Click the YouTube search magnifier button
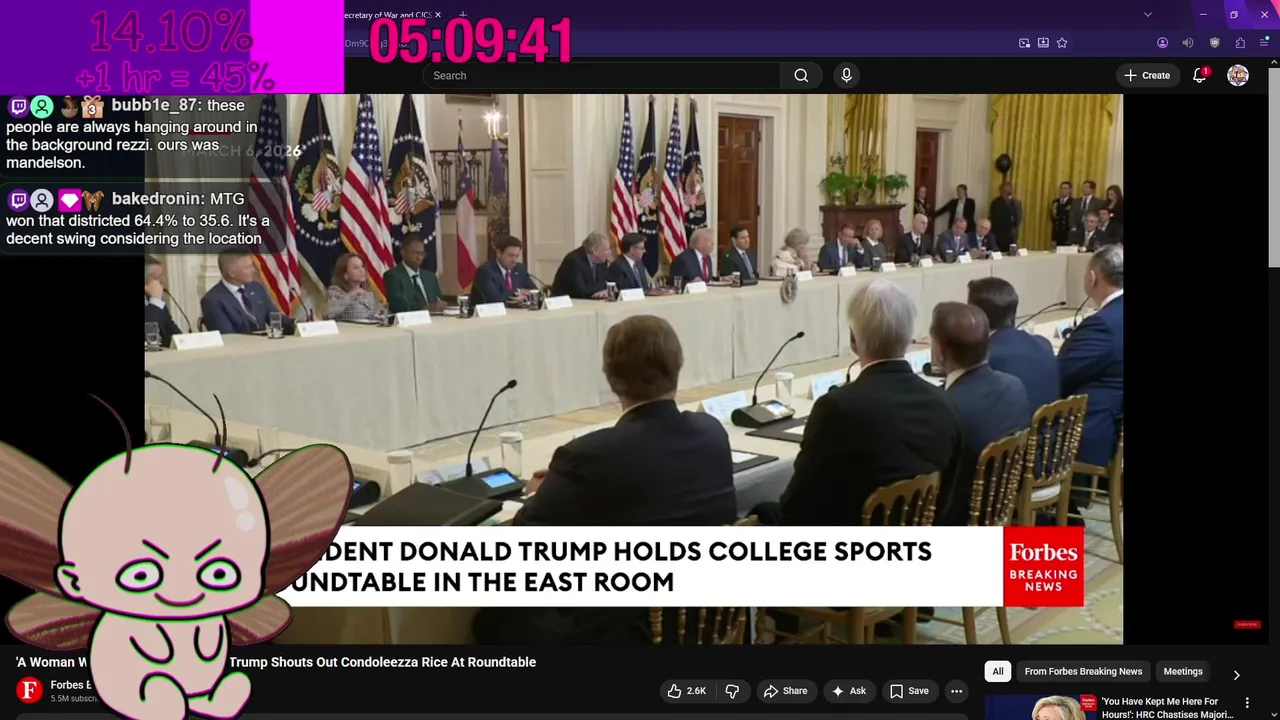Screen dimensions: 1280x720 pos(801,75)
